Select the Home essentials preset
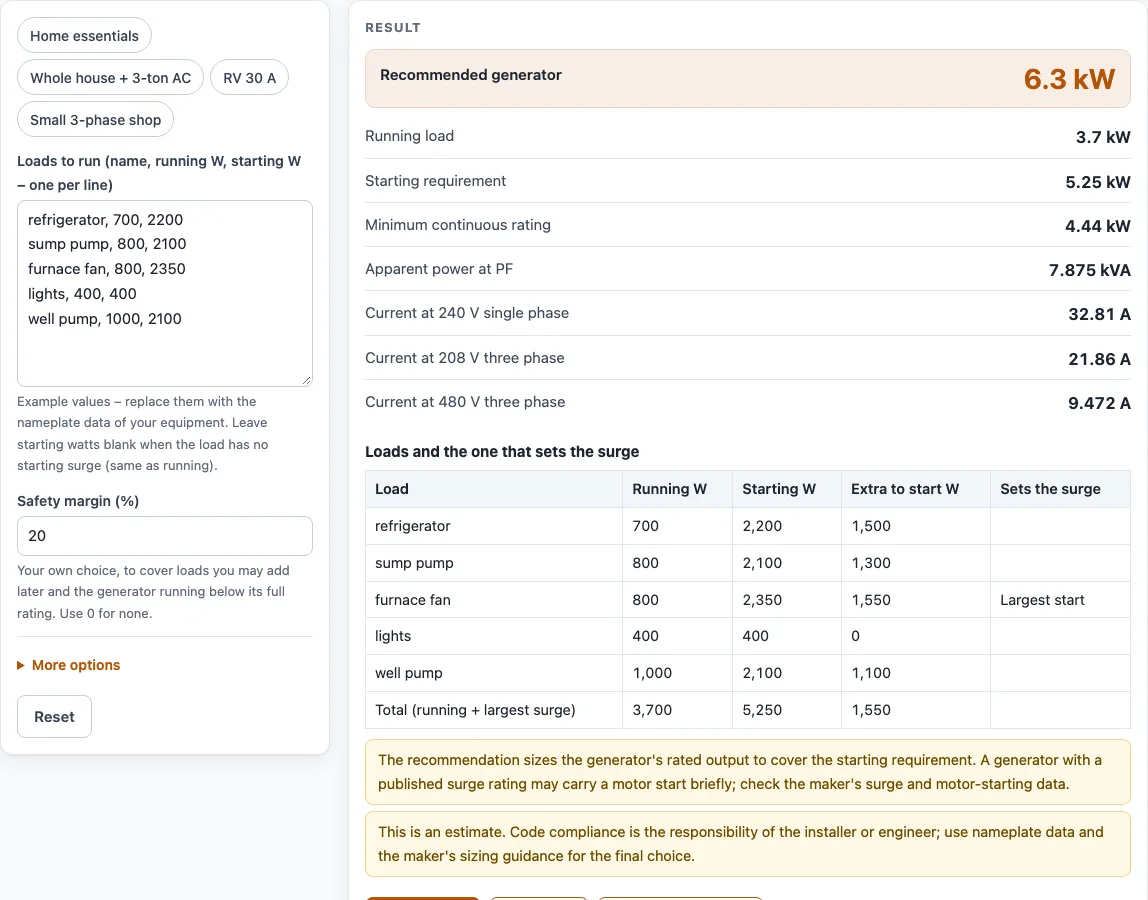 point(84,36)
